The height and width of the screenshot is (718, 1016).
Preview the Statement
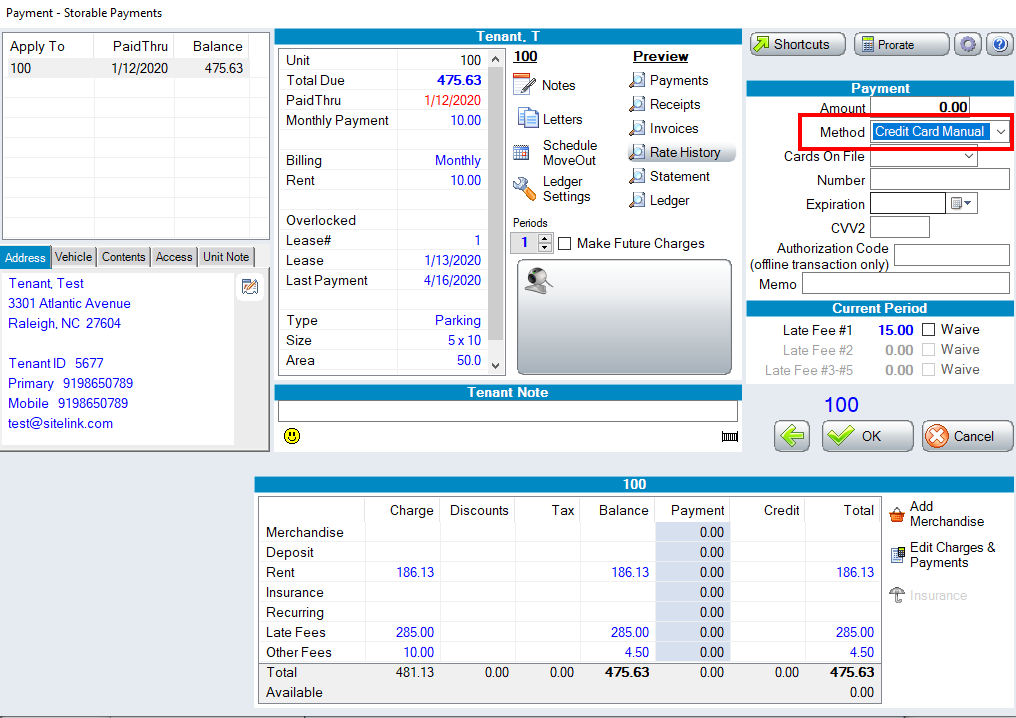(x=669, y=176)
